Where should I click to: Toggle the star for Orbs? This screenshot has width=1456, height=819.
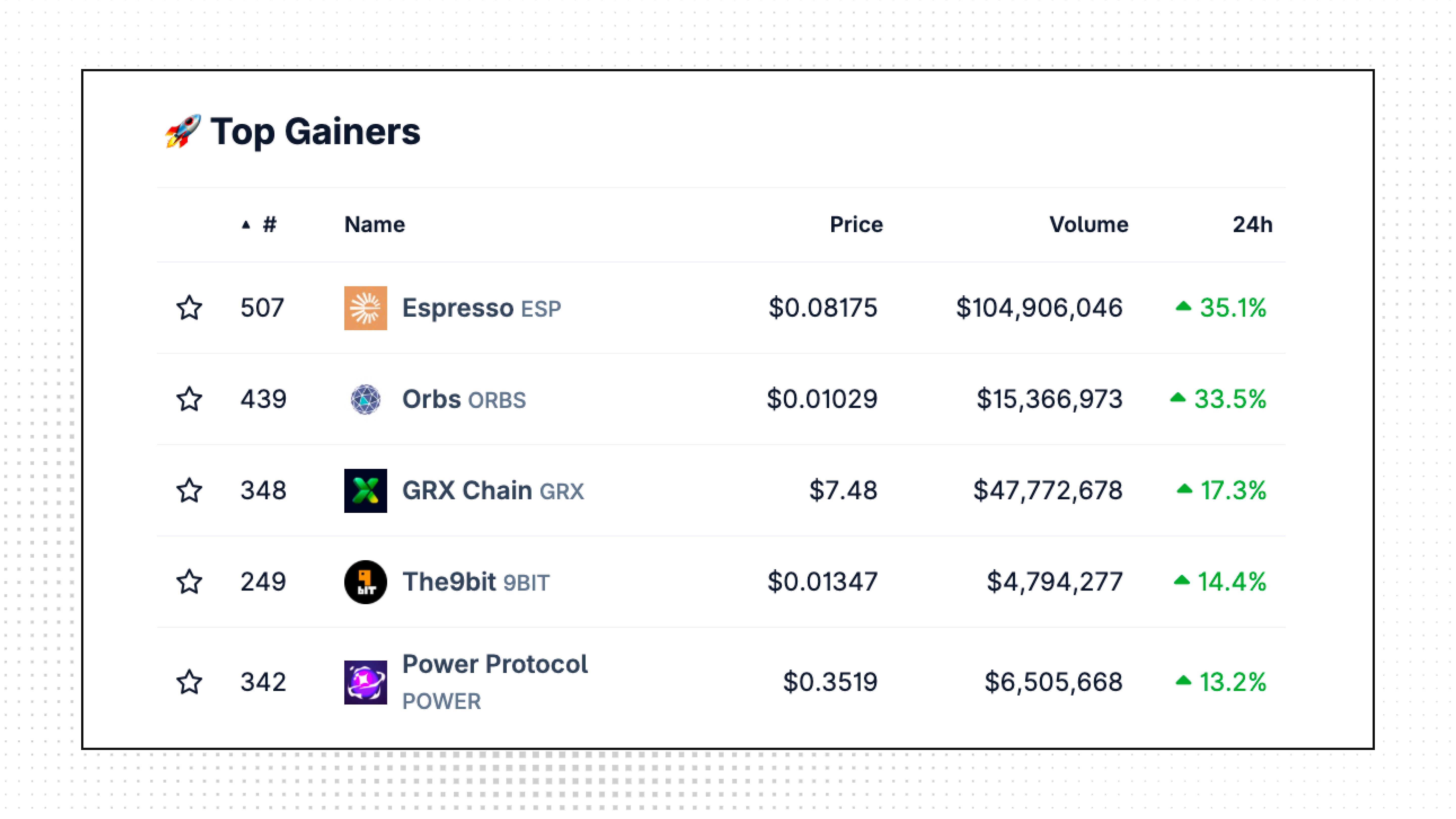tap(189, 399)
